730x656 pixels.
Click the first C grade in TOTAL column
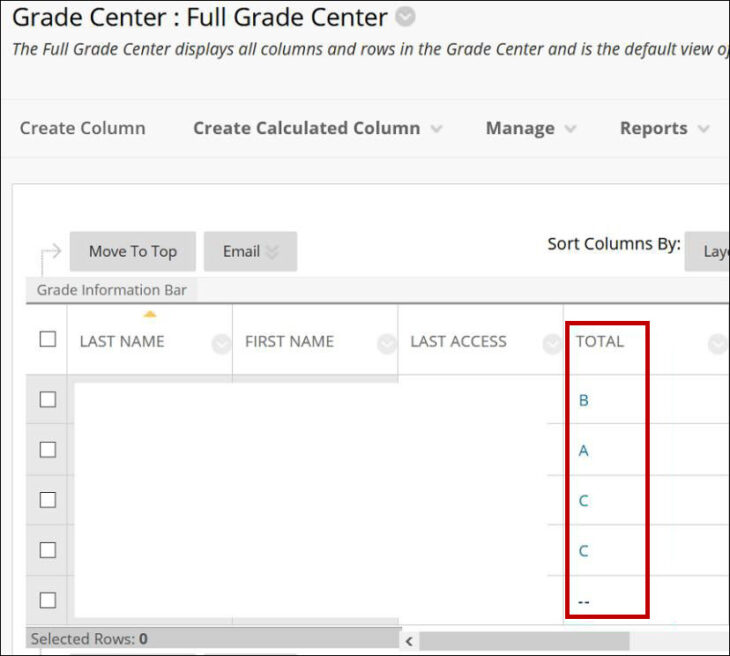pyautogui.click(x=583, y=501)
